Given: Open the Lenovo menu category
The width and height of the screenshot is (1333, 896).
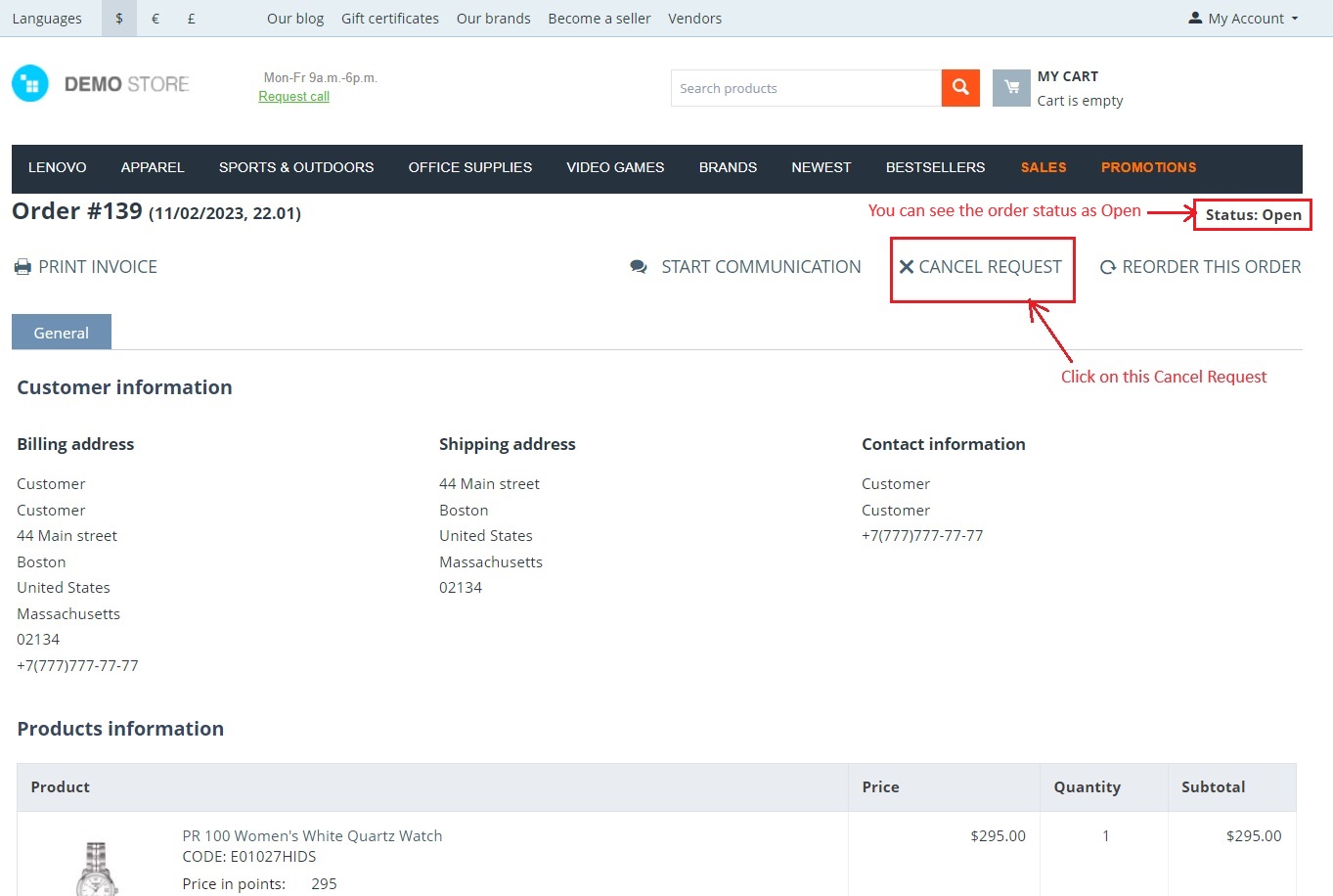Looking at the screenshot, I should tap(58, 167).
